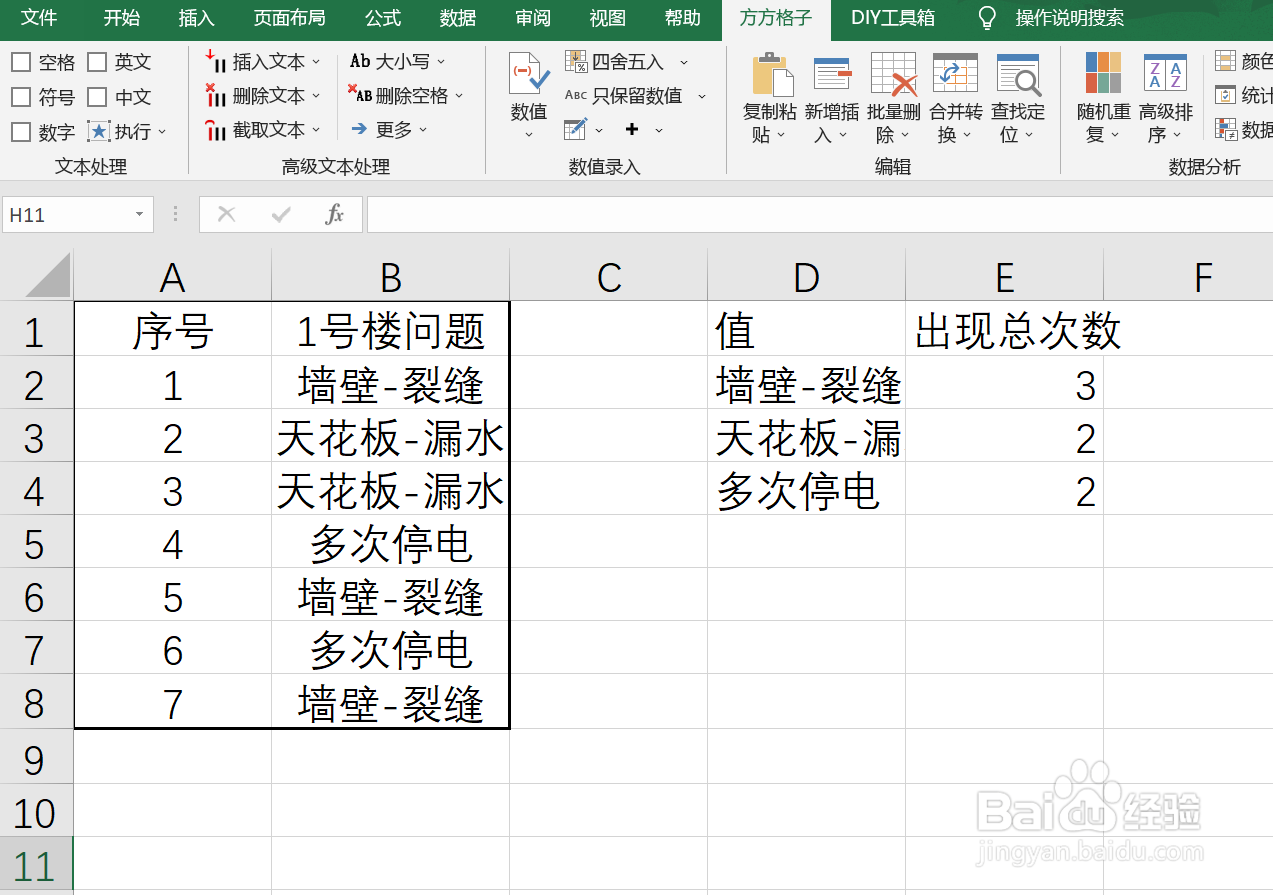Select column B header
This screenshot has height=895, width=1273.
(391, 277)
